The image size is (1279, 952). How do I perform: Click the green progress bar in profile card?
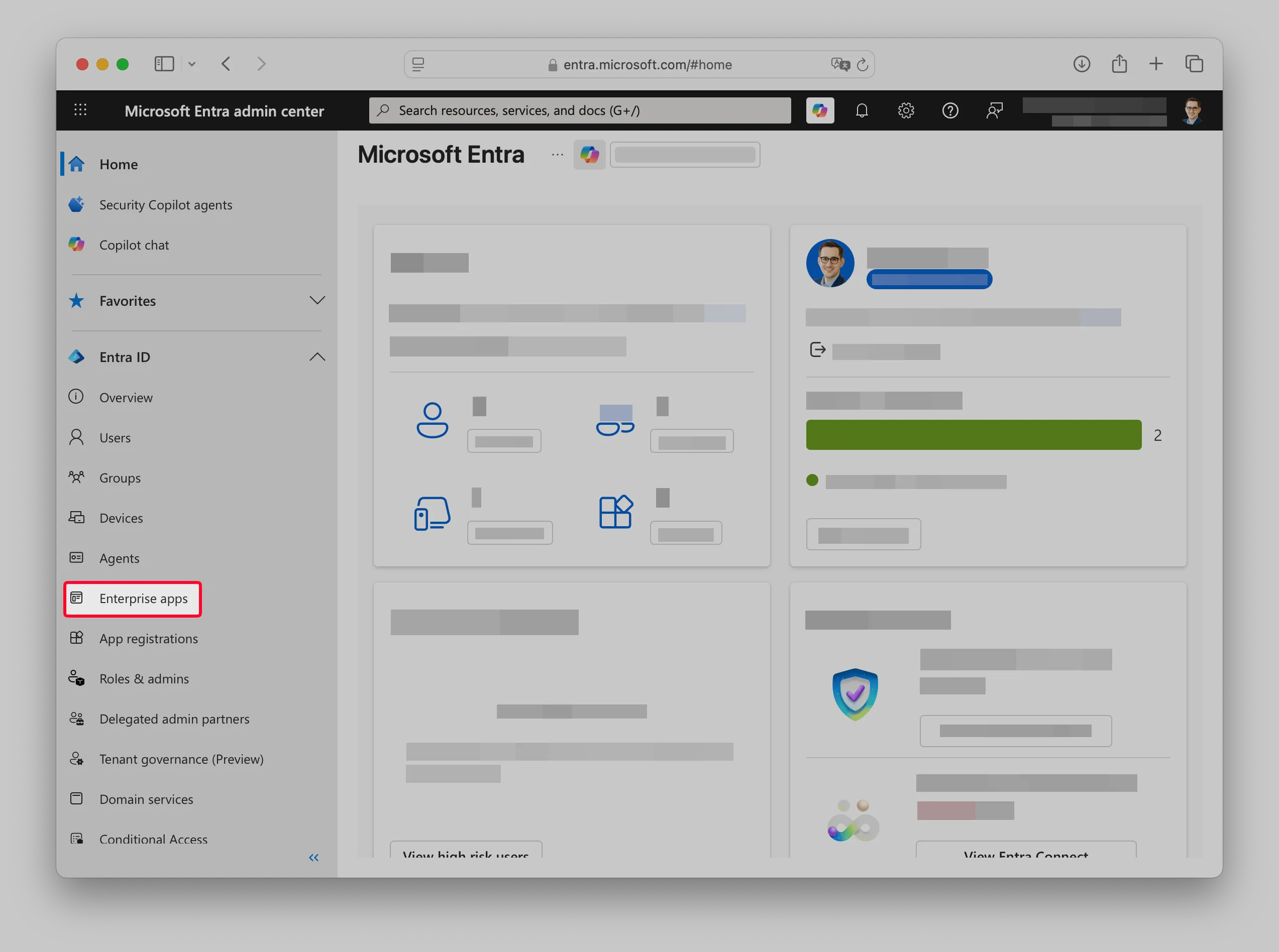click(x=974, y=435)
